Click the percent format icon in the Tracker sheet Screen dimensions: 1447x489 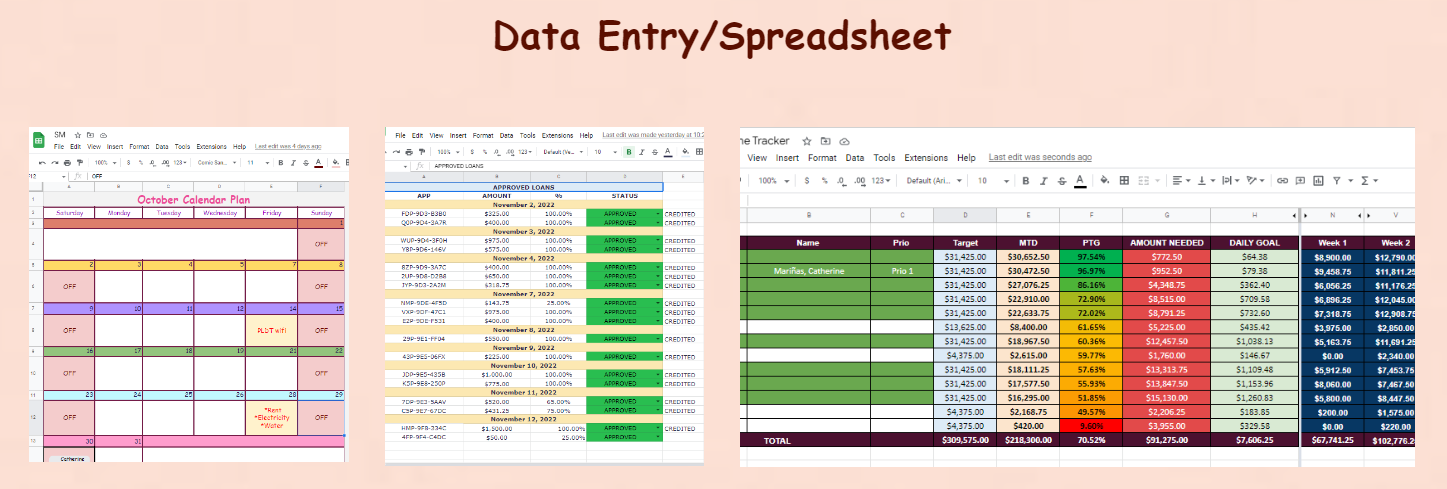tap(824, 180)
